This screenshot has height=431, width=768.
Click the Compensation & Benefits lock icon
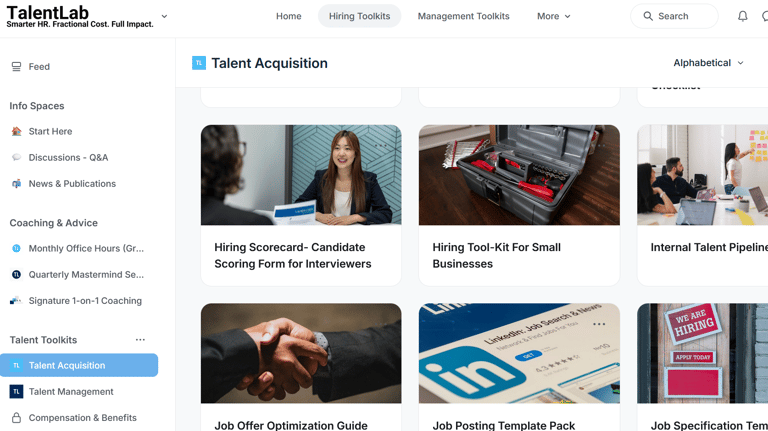click(16, 418)
